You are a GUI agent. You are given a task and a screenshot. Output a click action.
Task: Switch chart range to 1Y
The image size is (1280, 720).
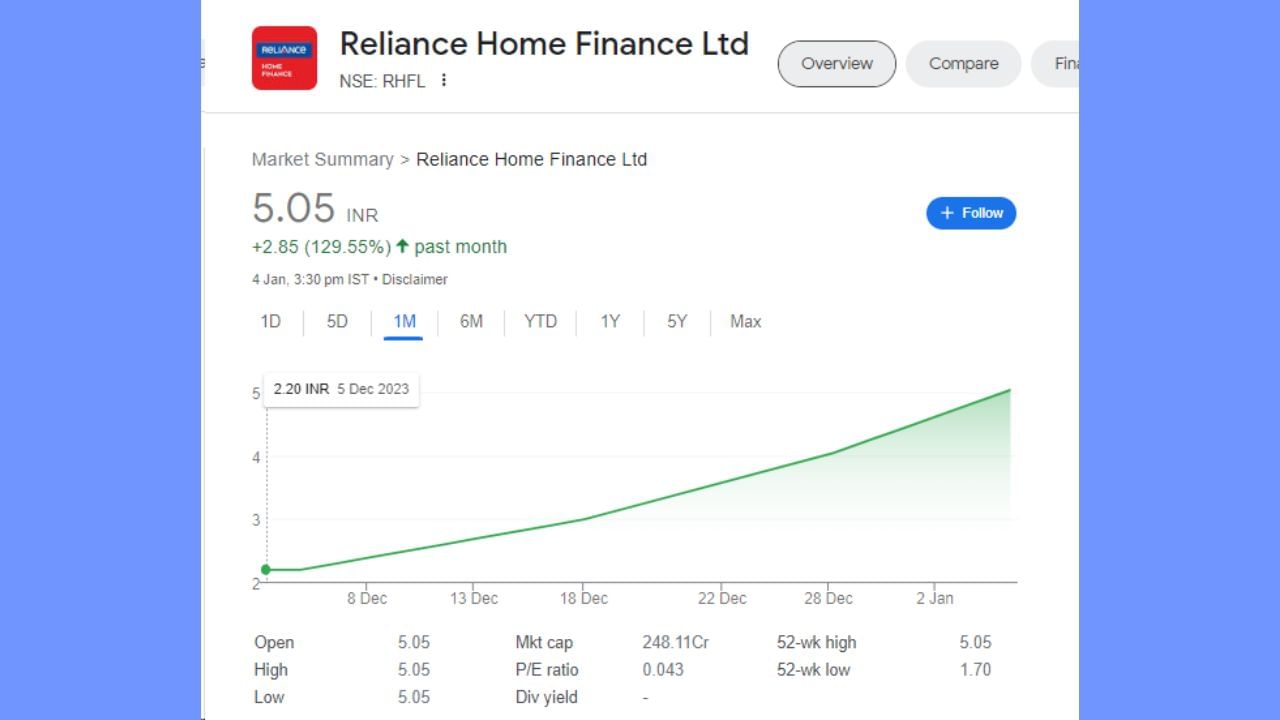[610, 321]
